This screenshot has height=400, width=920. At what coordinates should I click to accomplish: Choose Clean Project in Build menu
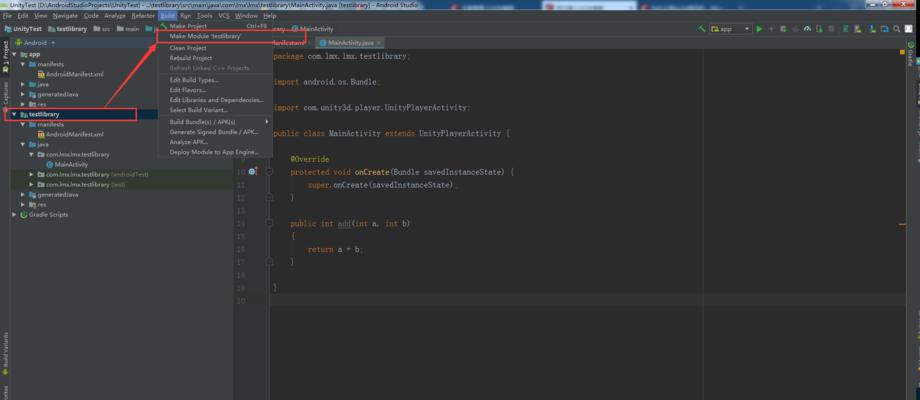pyautogui.click(x=215, y=48)
